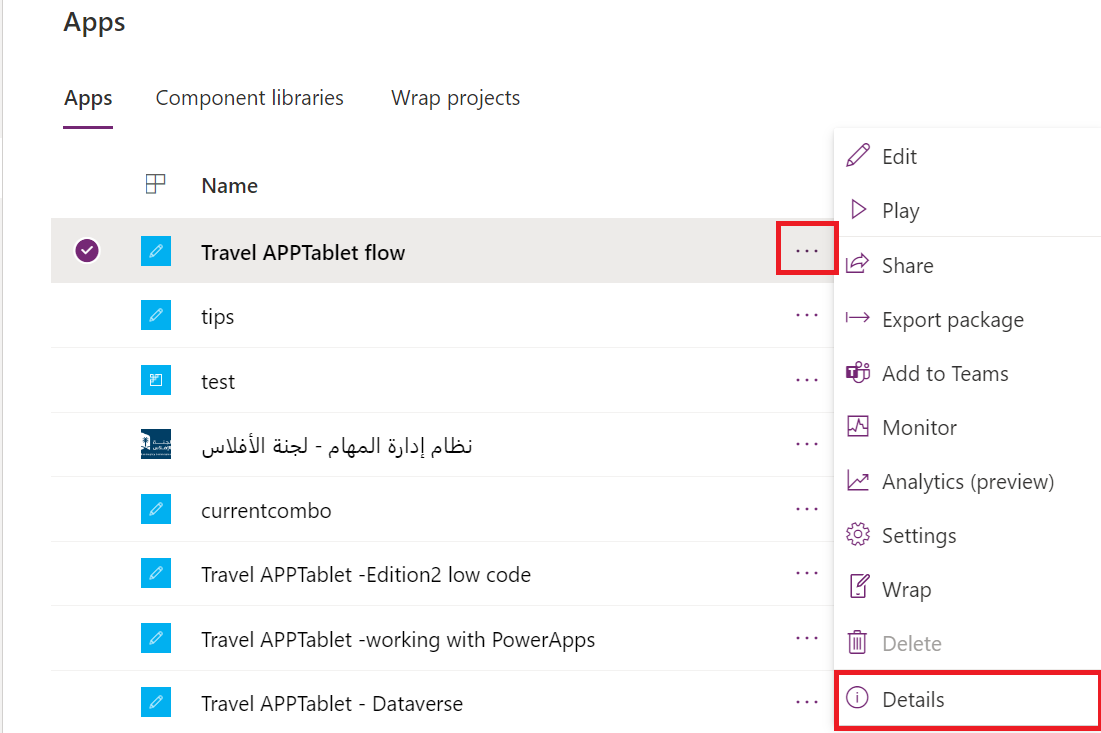
Task: Click the Add to Teams icon
Action: point(858,373)
